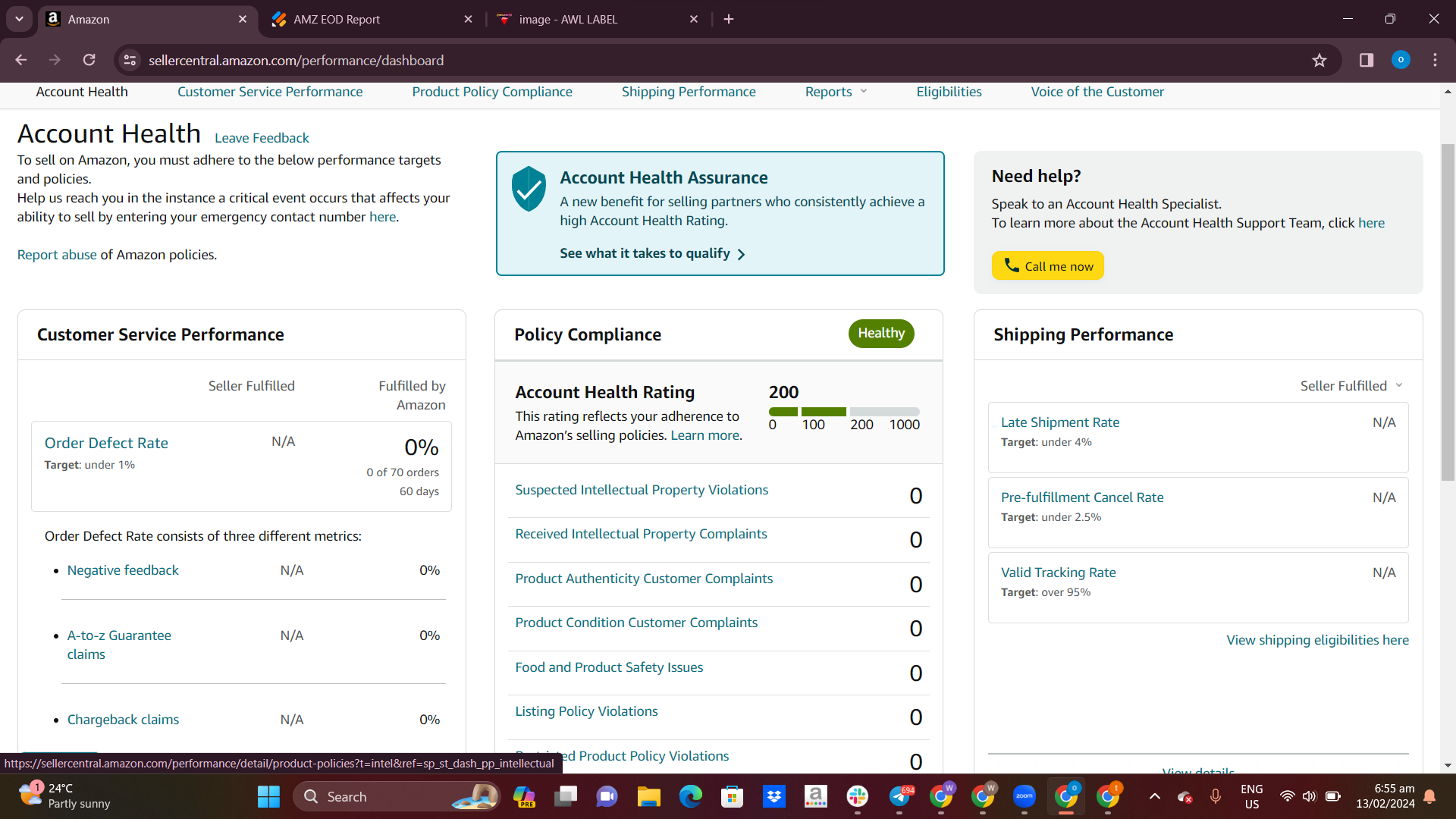View site information icon in address bar

130,60
